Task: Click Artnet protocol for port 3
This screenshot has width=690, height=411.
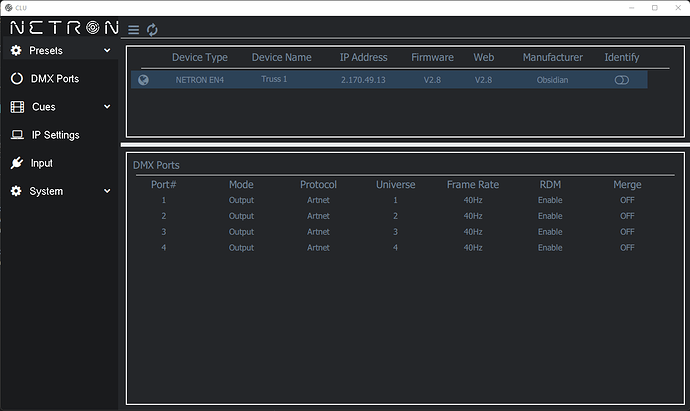Action: [x=318, y=232]
